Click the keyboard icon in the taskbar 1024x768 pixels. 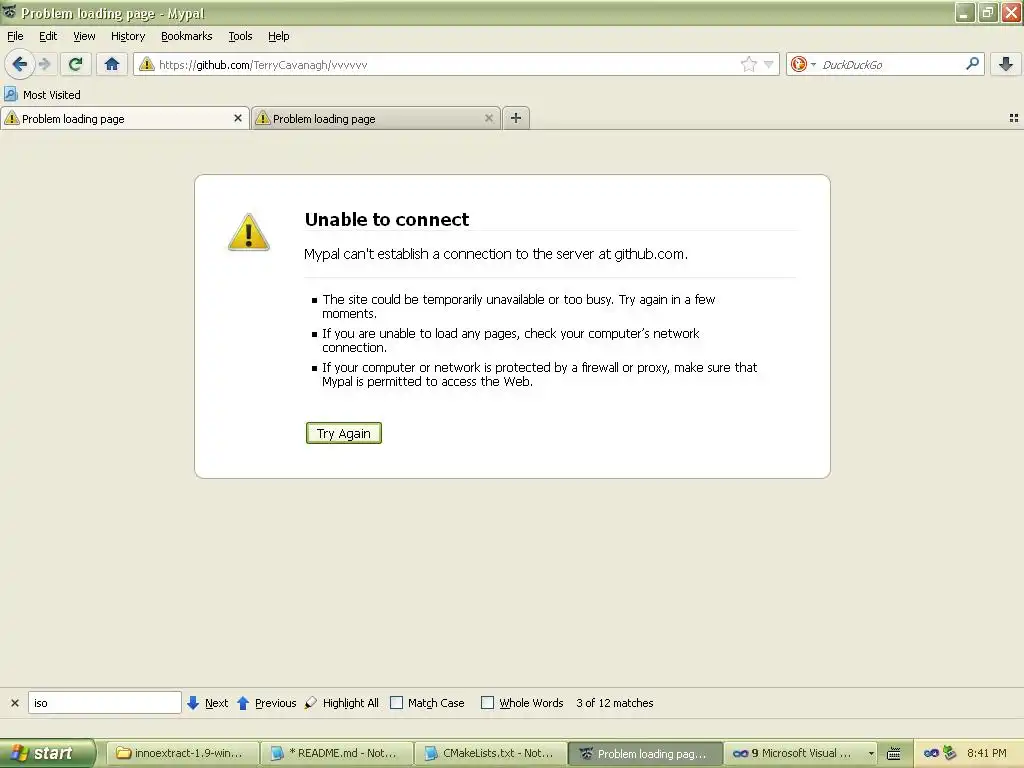coord(893,754)
